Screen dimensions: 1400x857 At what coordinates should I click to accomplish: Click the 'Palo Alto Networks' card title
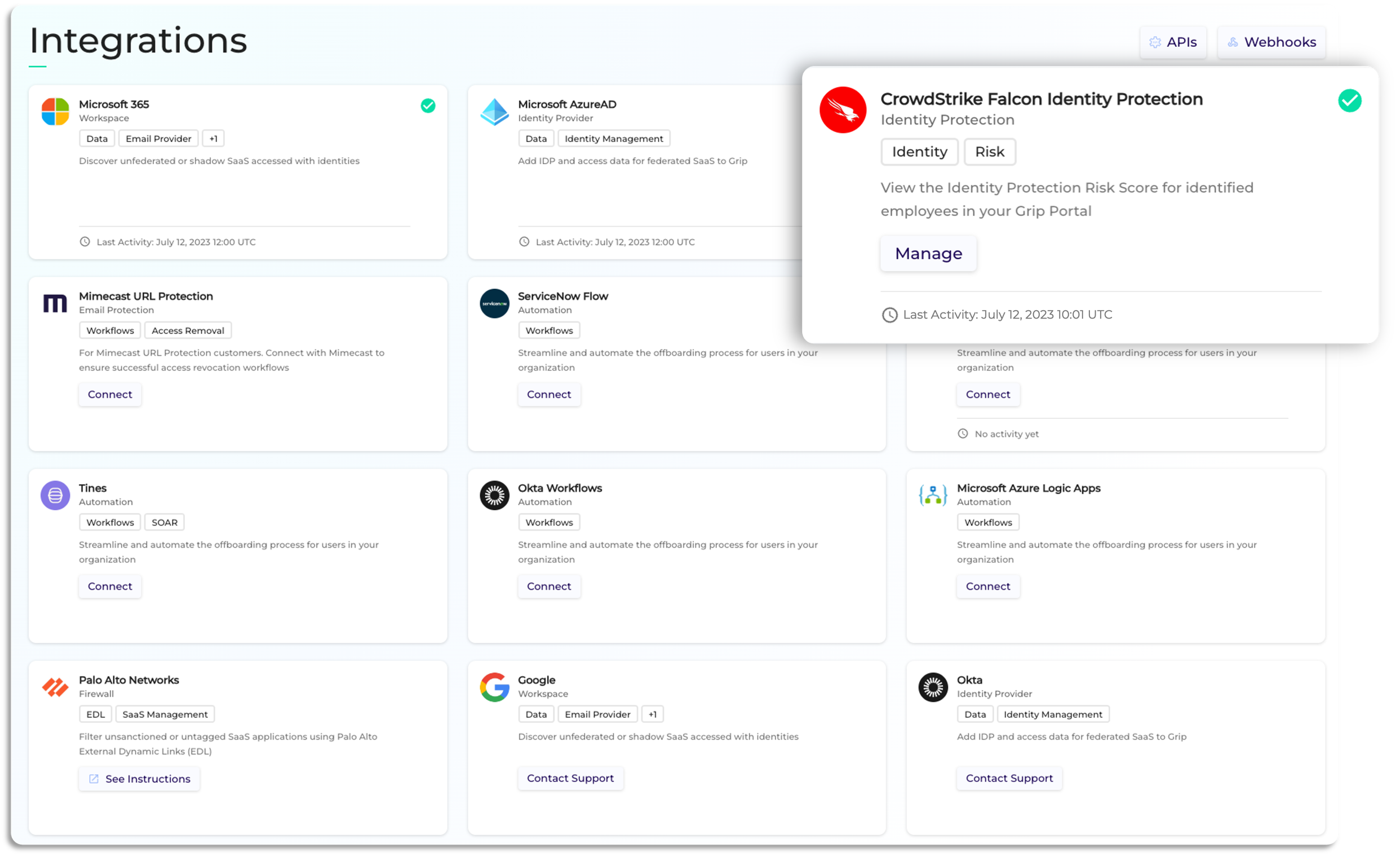[129, 681]
